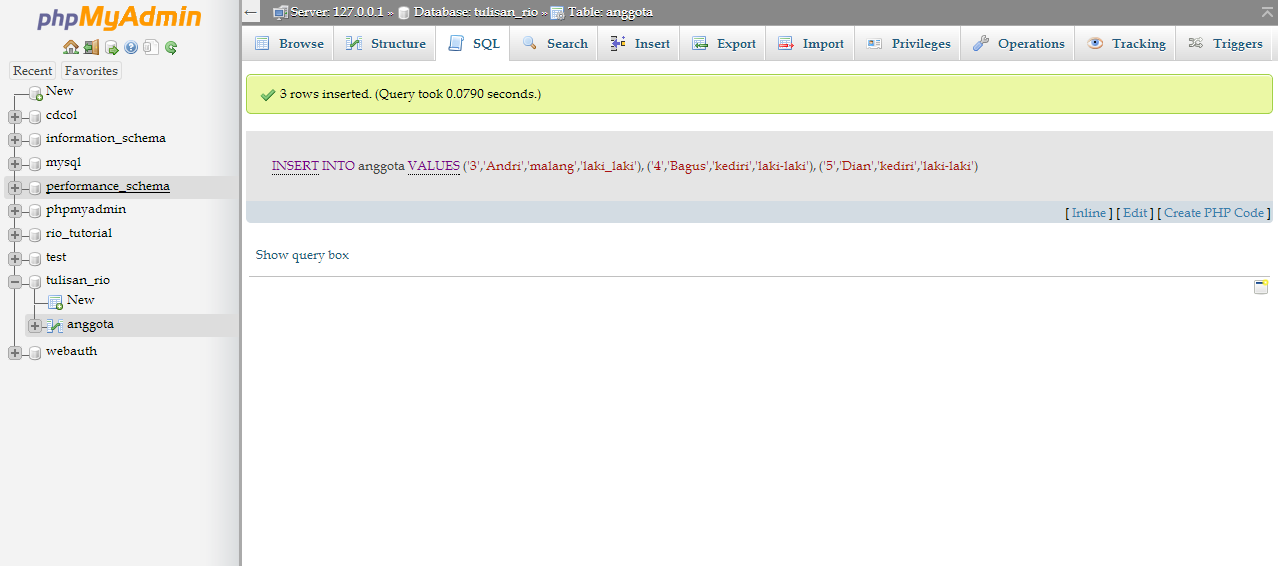Reload navigation panel with green arrow icon

[171, 47]
